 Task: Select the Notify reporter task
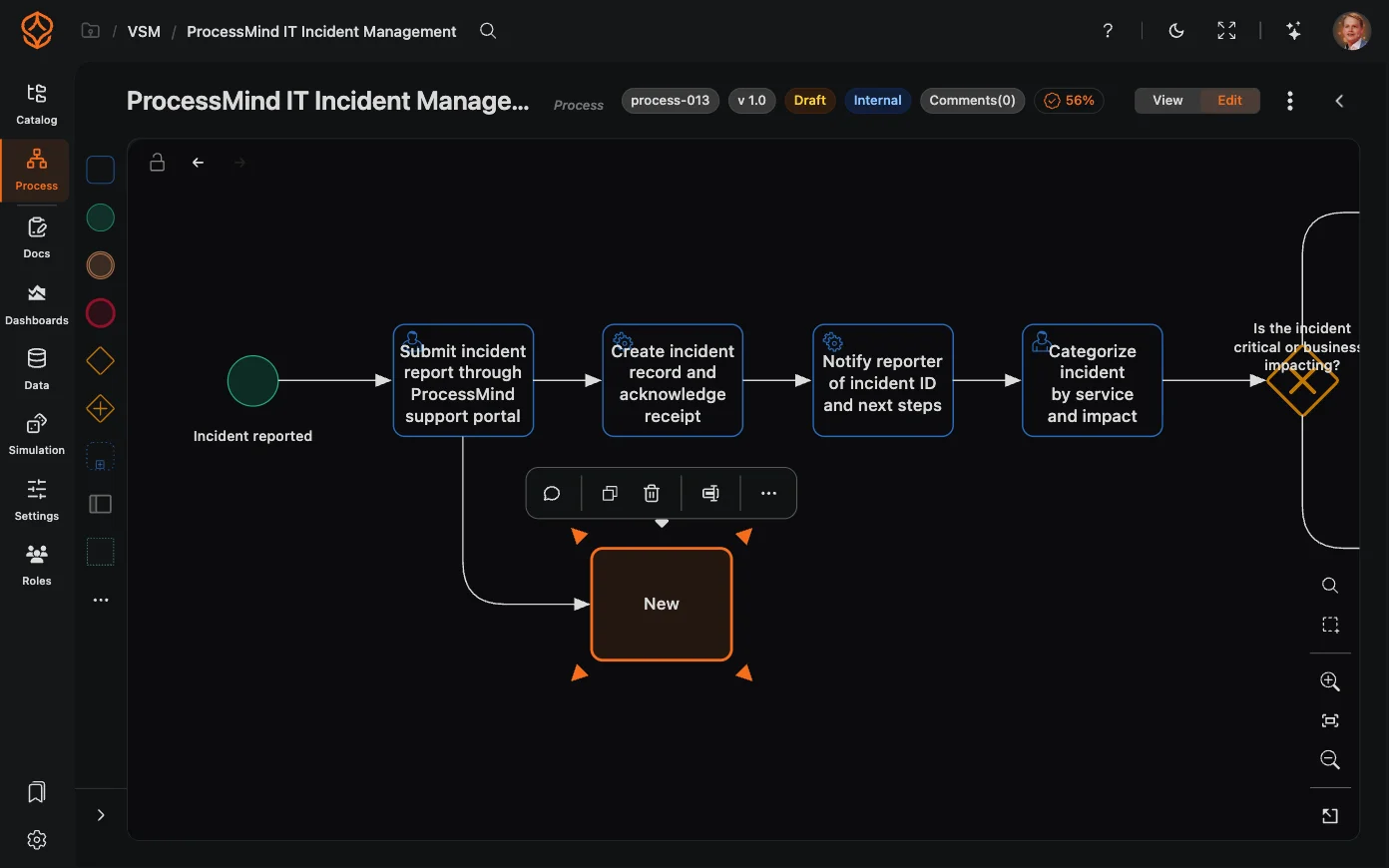click(883, 380)
